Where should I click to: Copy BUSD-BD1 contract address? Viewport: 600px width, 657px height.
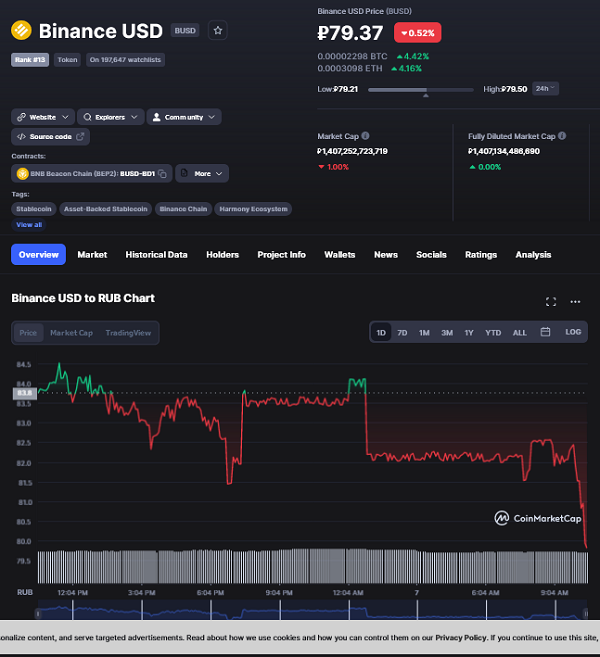point(163,173)
